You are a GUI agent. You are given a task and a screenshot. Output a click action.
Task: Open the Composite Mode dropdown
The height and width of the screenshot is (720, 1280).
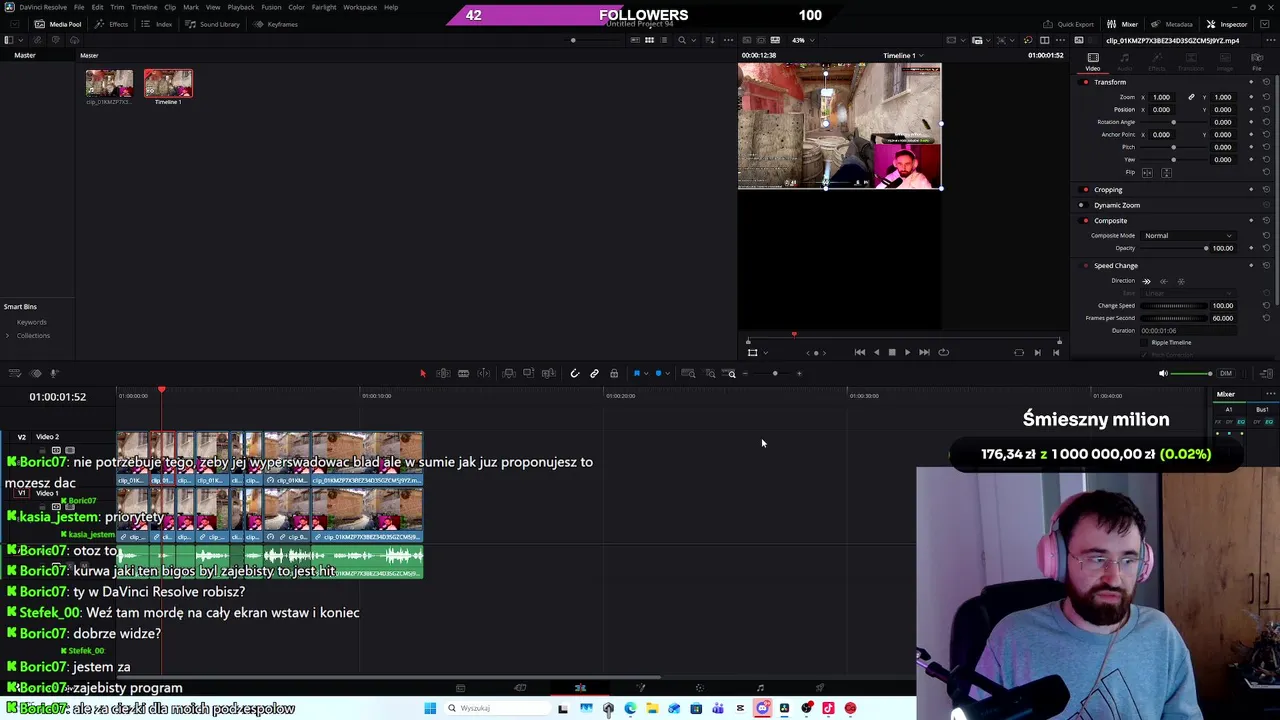[x=1188, y=236]
